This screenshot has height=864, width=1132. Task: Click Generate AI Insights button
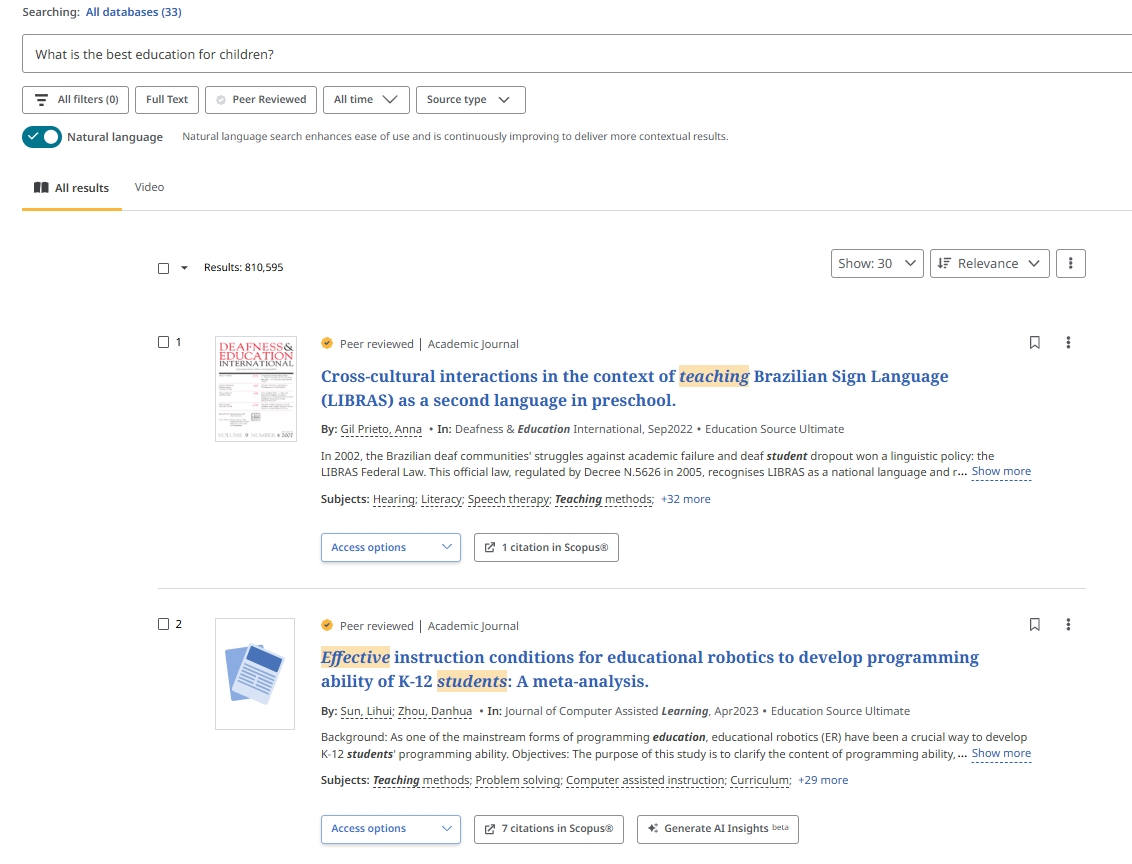[717, 829]
